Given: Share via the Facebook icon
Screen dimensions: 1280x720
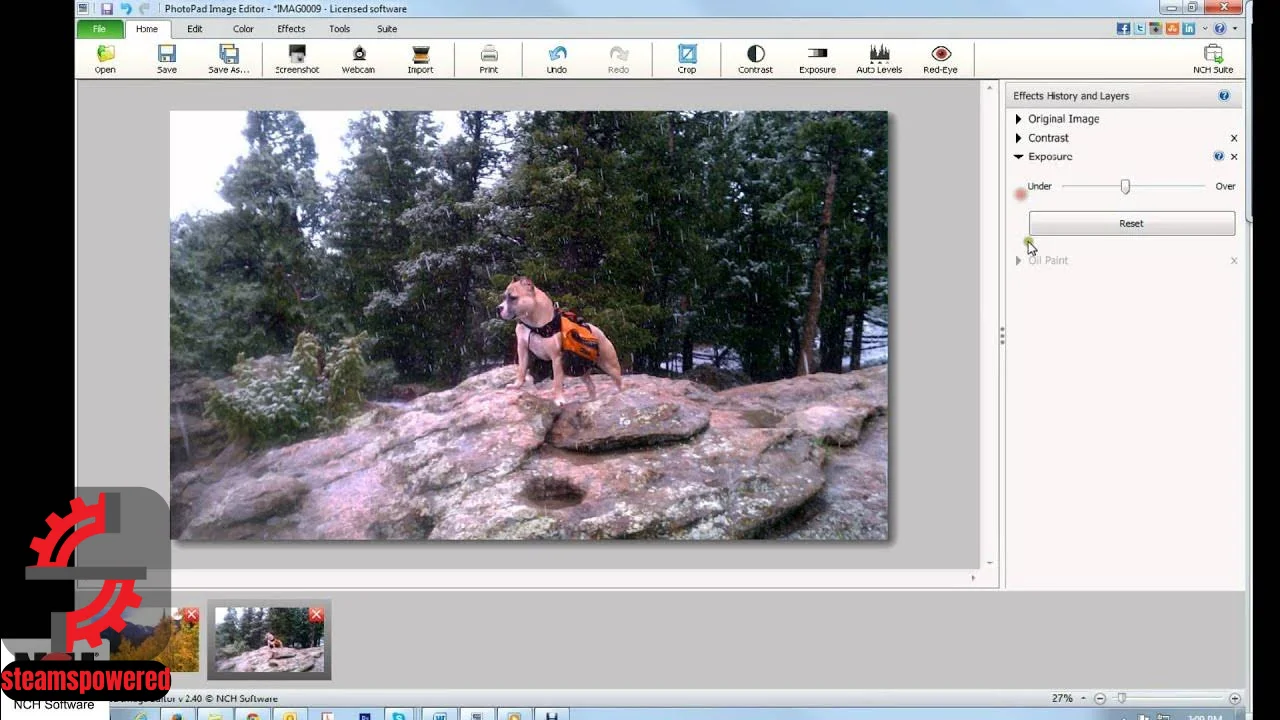Looking at the screenshot, I should (x=1123, y=29).
